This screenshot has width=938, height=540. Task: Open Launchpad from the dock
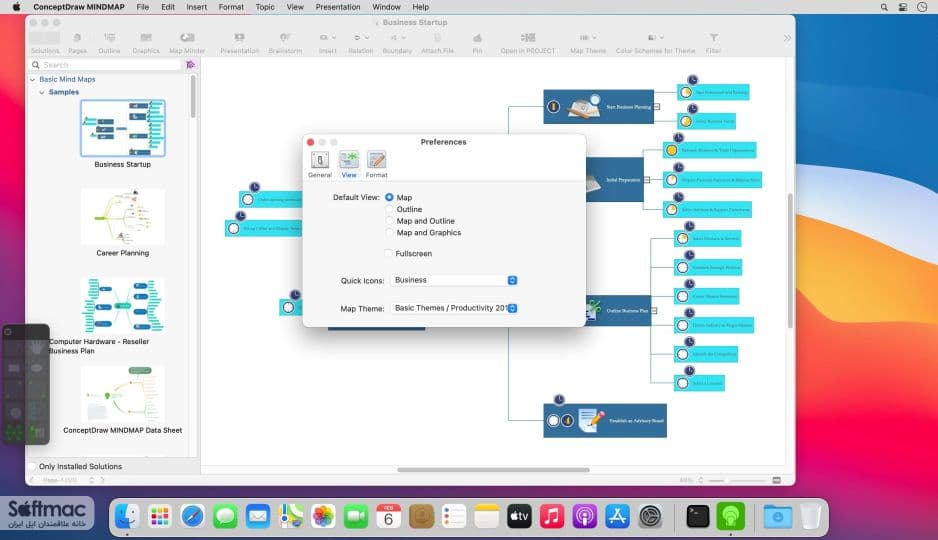[160, 516]
